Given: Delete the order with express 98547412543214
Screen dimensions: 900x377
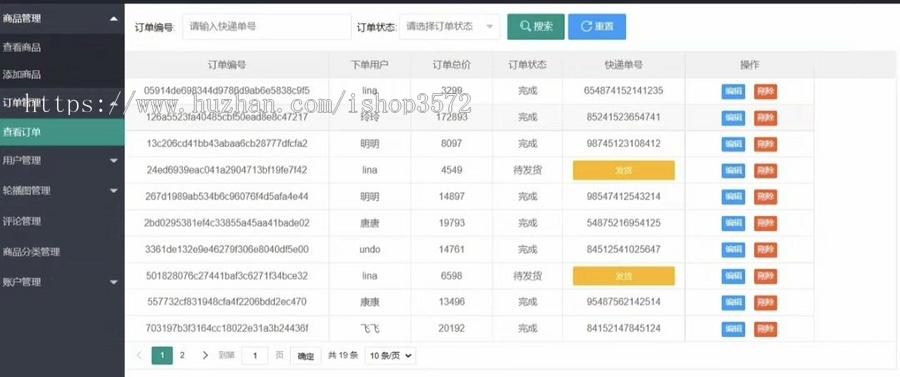Looking at the screenshot, I should [765, 197].
